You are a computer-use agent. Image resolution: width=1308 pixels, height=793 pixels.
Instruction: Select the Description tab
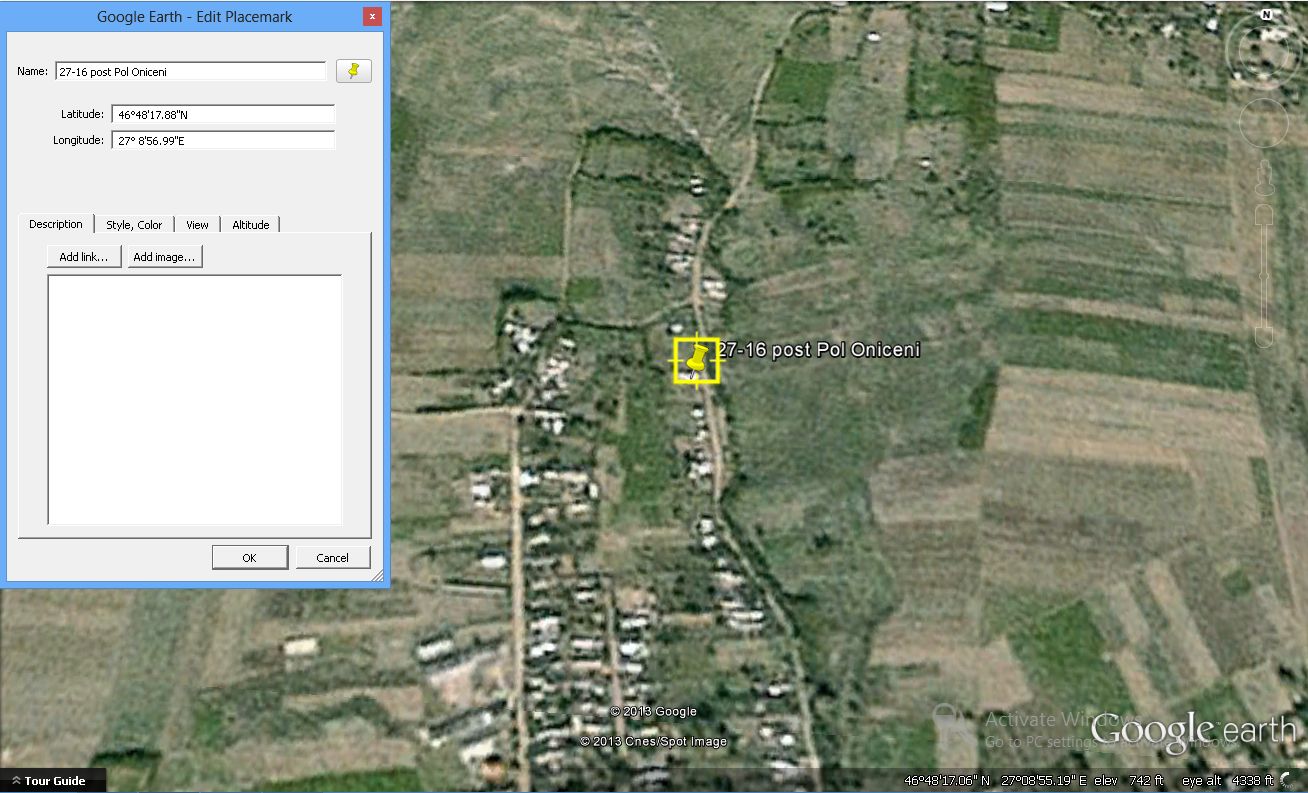coord(56,224)
